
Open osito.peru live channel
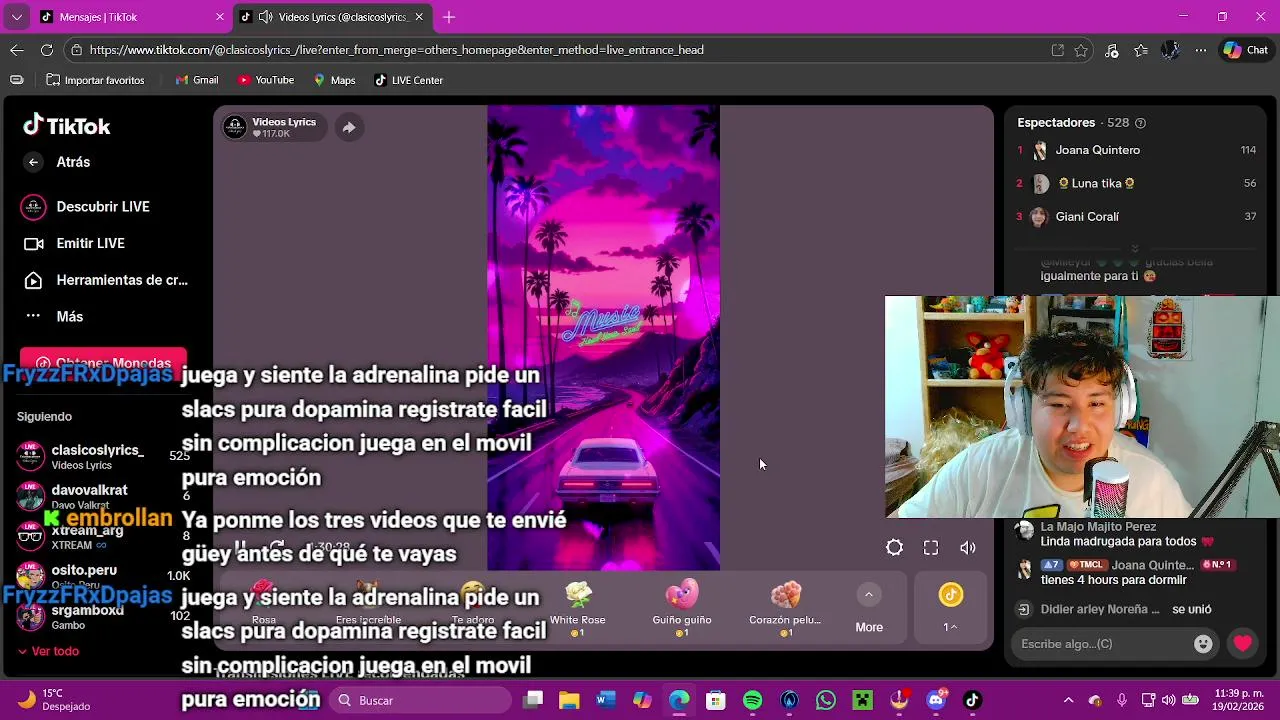coord(102,576)
